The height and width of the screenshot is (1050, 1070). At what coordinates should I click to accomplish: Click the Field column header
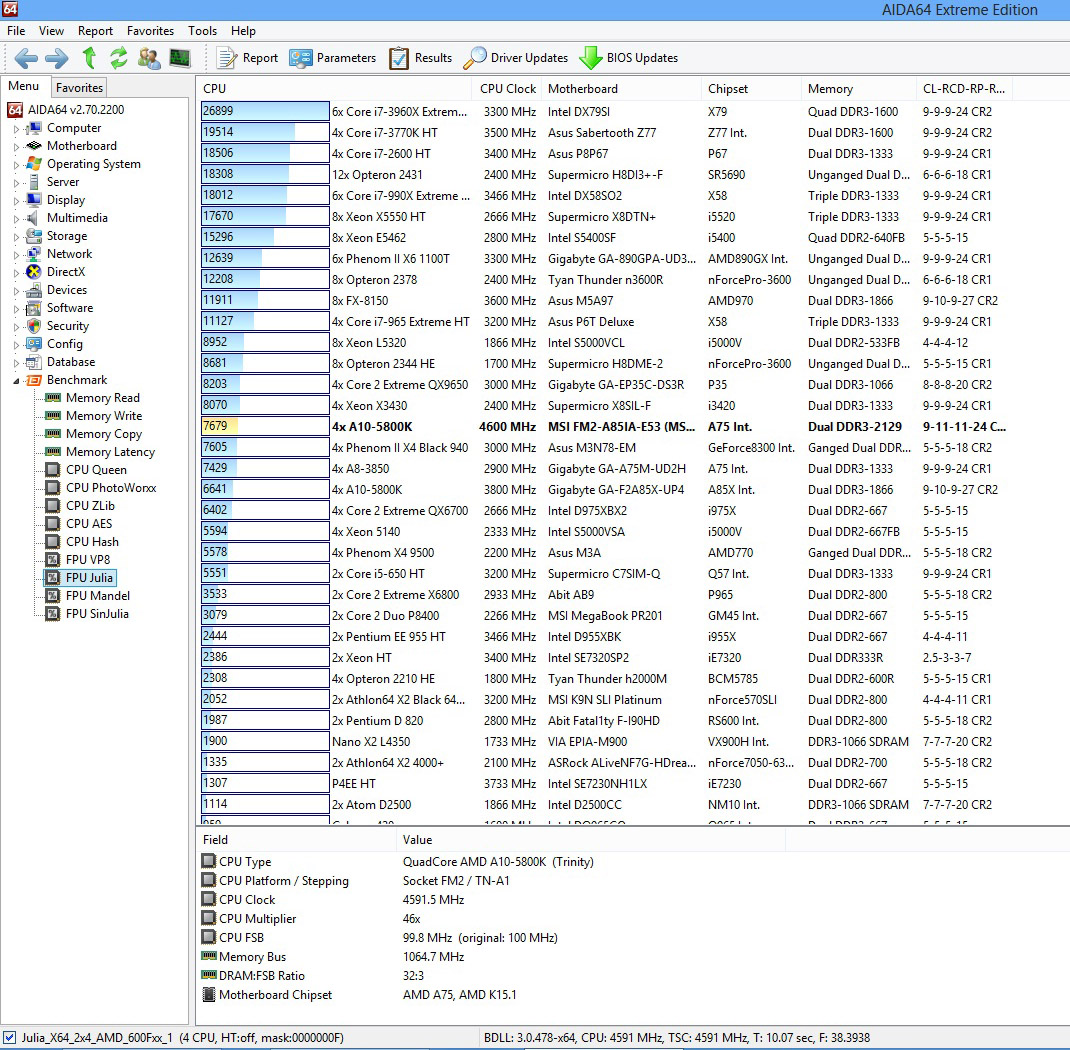coord(296,840)
